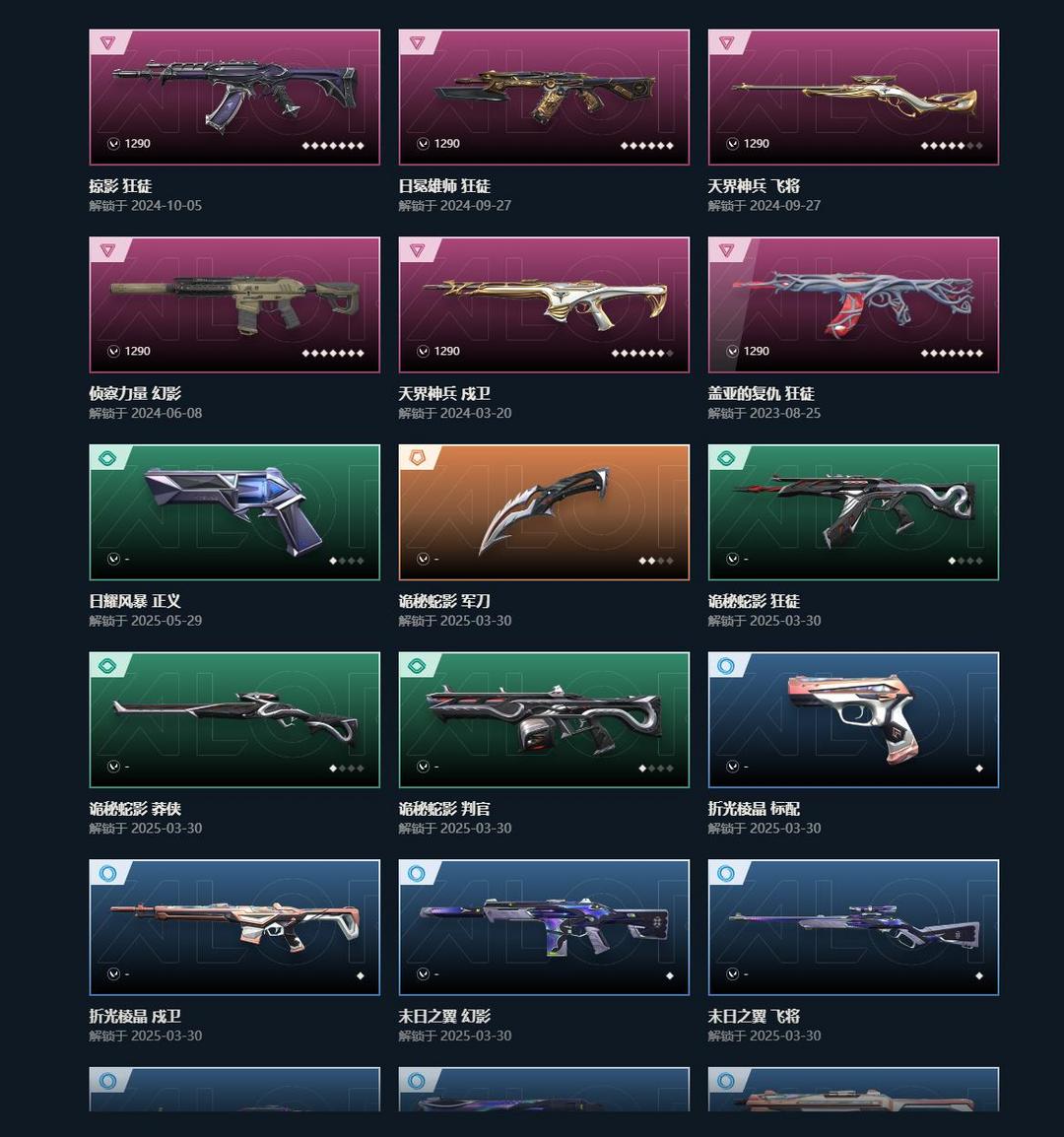
Task: Select the 末日之翼 飞将 sniper thumbnail
Action: [x=854, y=927]
